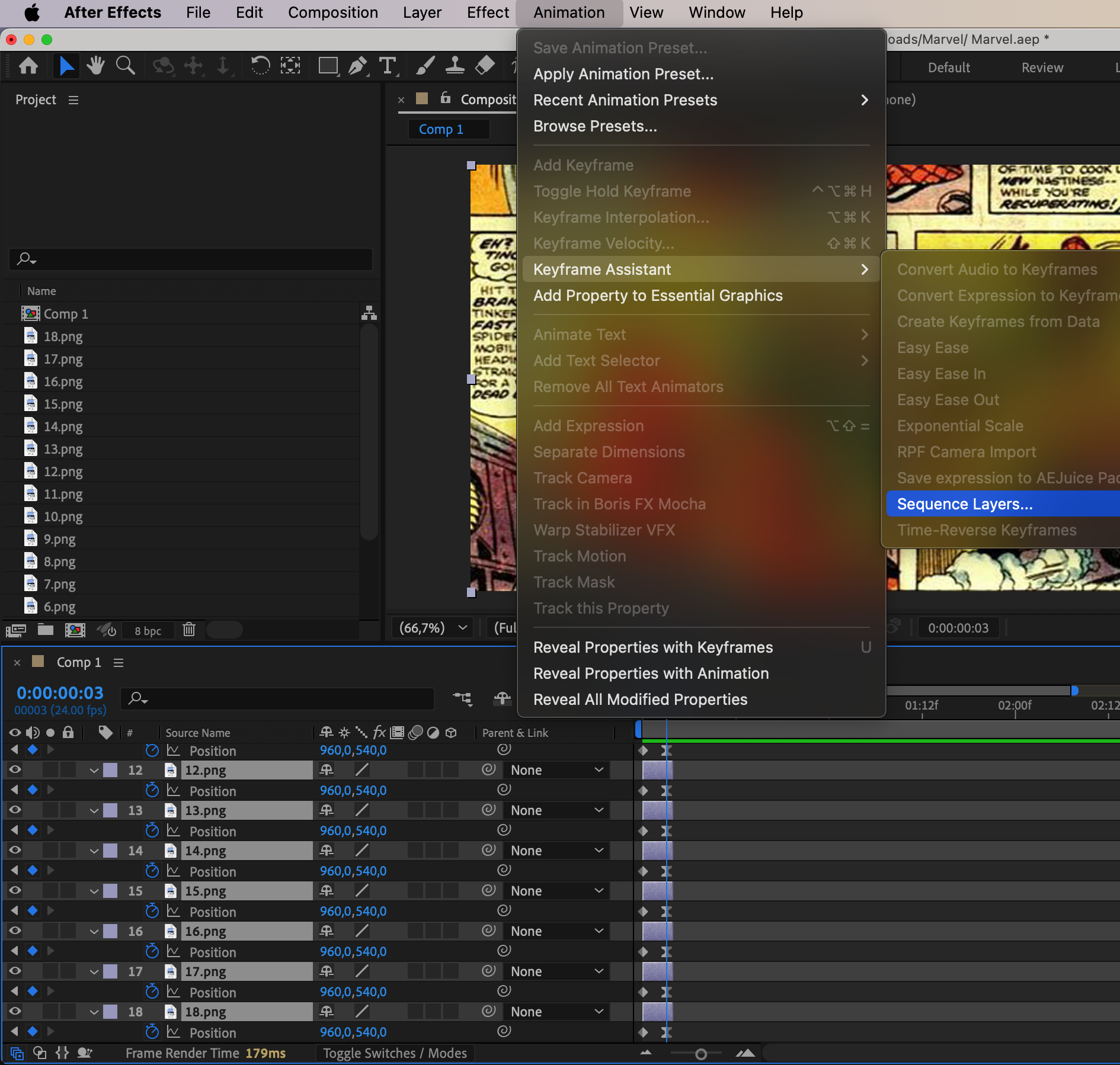Screen dimensions: 1120x1065
Task: Hide layer 12.png using eye icon
Action: click(x=15, y=770)
